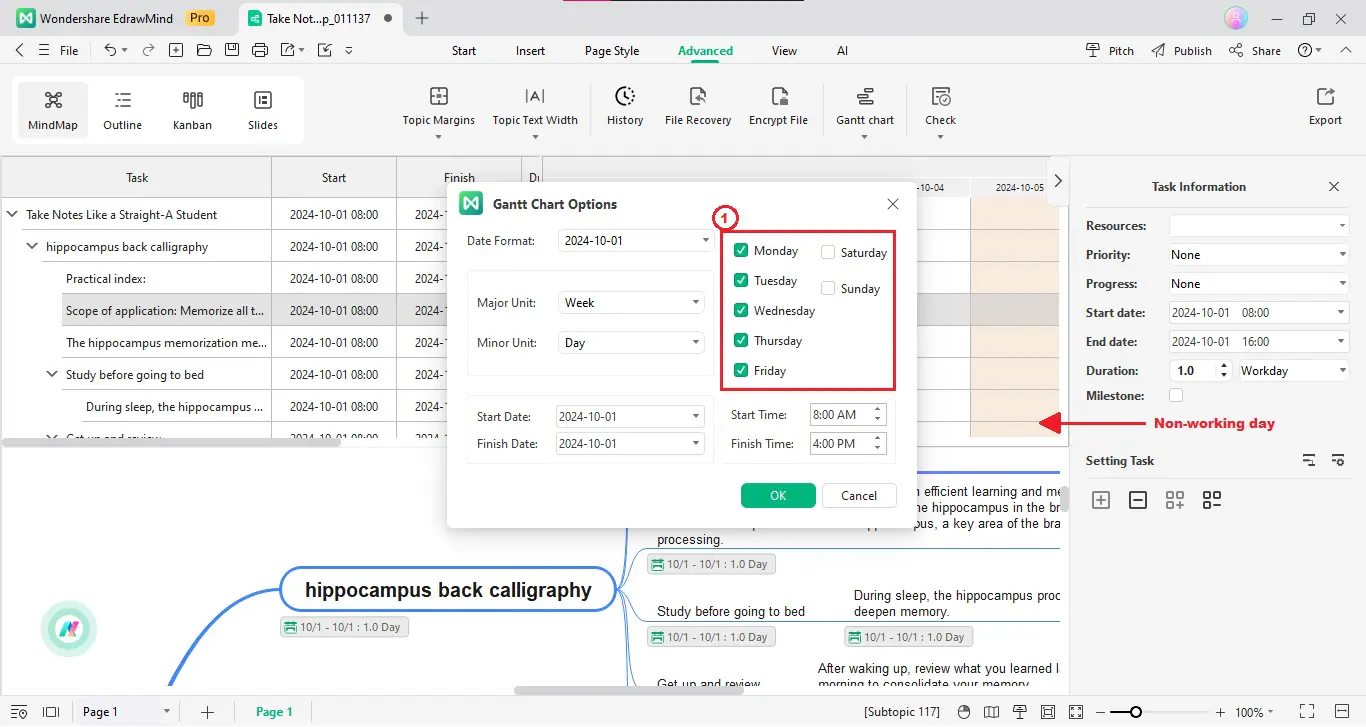Click the floating AI assistant icon
Screen dimensions: 1366x727
pos(69,629)
